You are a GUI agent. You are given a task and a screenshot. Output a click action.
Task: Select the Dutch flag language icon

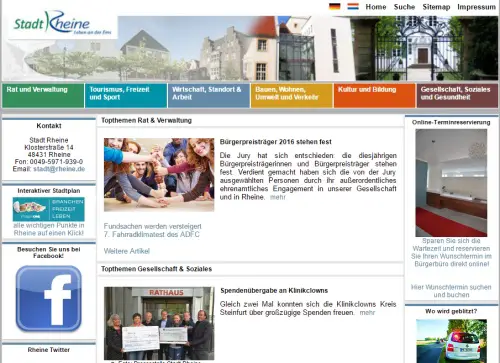pos(353,6)
